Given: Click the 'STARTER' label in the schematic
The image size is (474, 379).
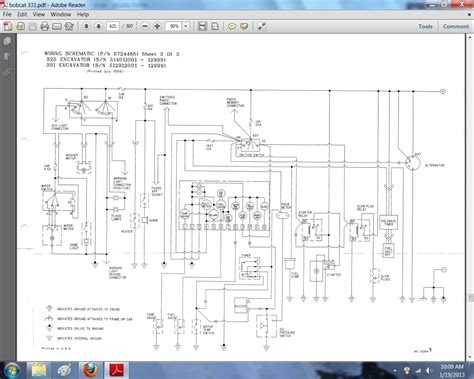Looking at the screenshot, I should pyautogui.click(x=333, y=275).
